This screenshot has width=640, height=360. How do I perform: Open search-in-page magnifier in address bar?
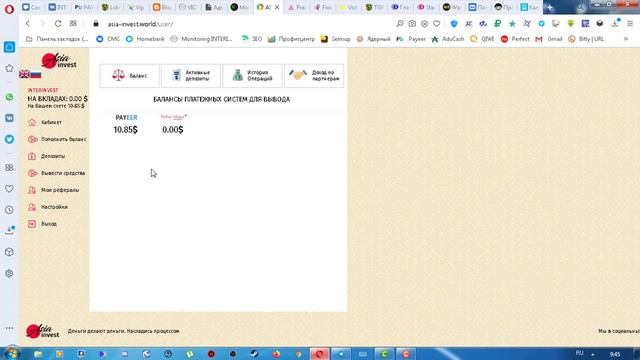pyautogui.click(x=400, y=24)
